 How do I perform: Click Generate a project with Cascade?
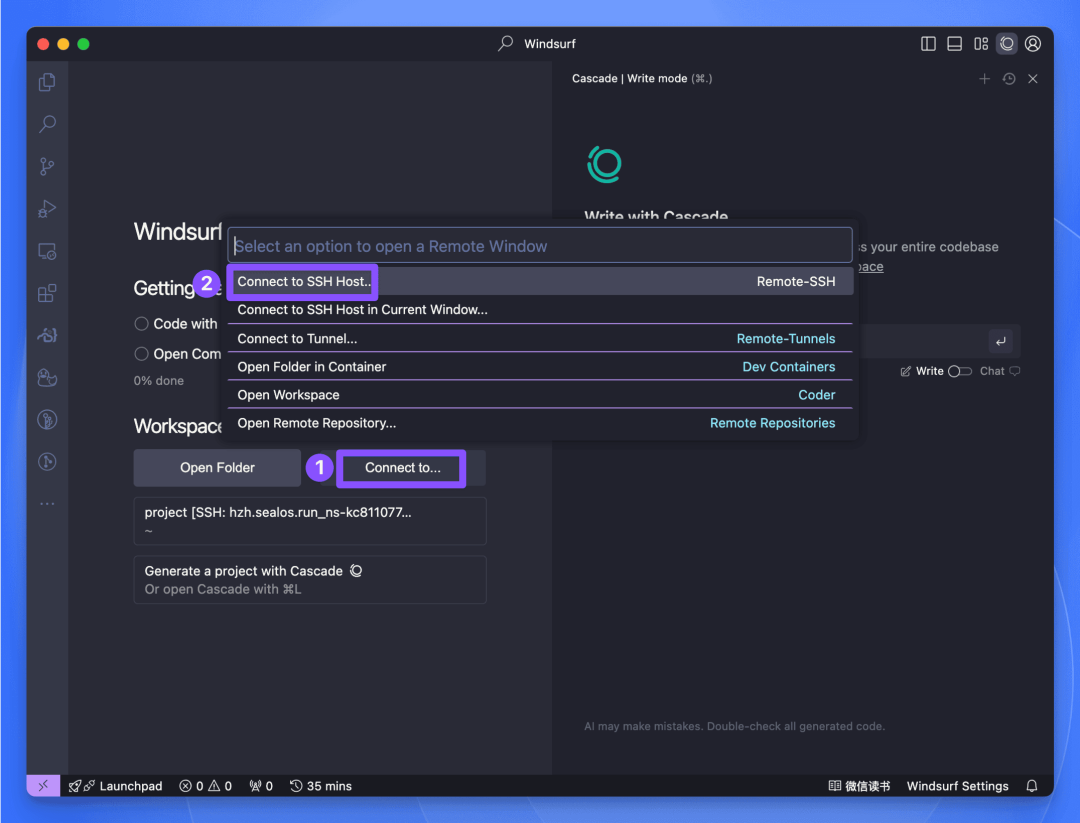[x=310, y=580]
